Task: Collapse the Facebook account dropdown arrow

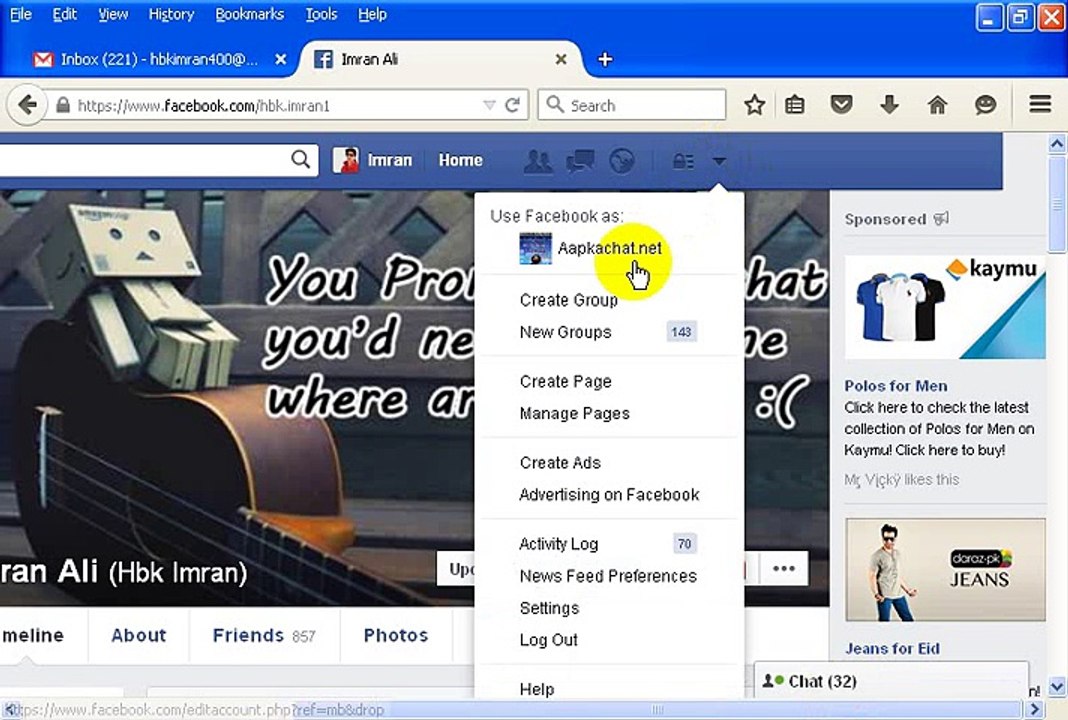Action: click(719, 161)
